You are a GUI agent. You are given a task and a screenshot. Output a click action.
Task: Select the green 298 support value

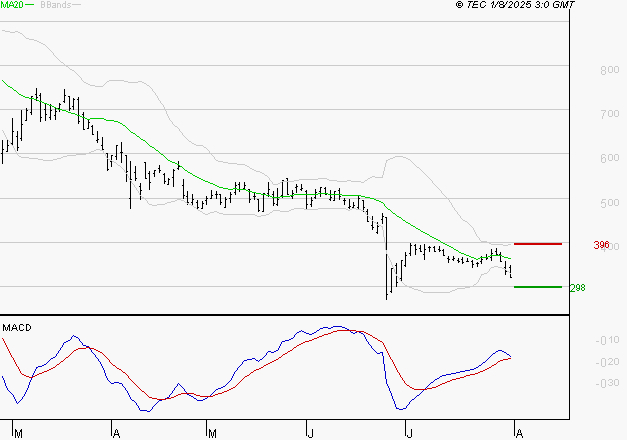[577, 288]
